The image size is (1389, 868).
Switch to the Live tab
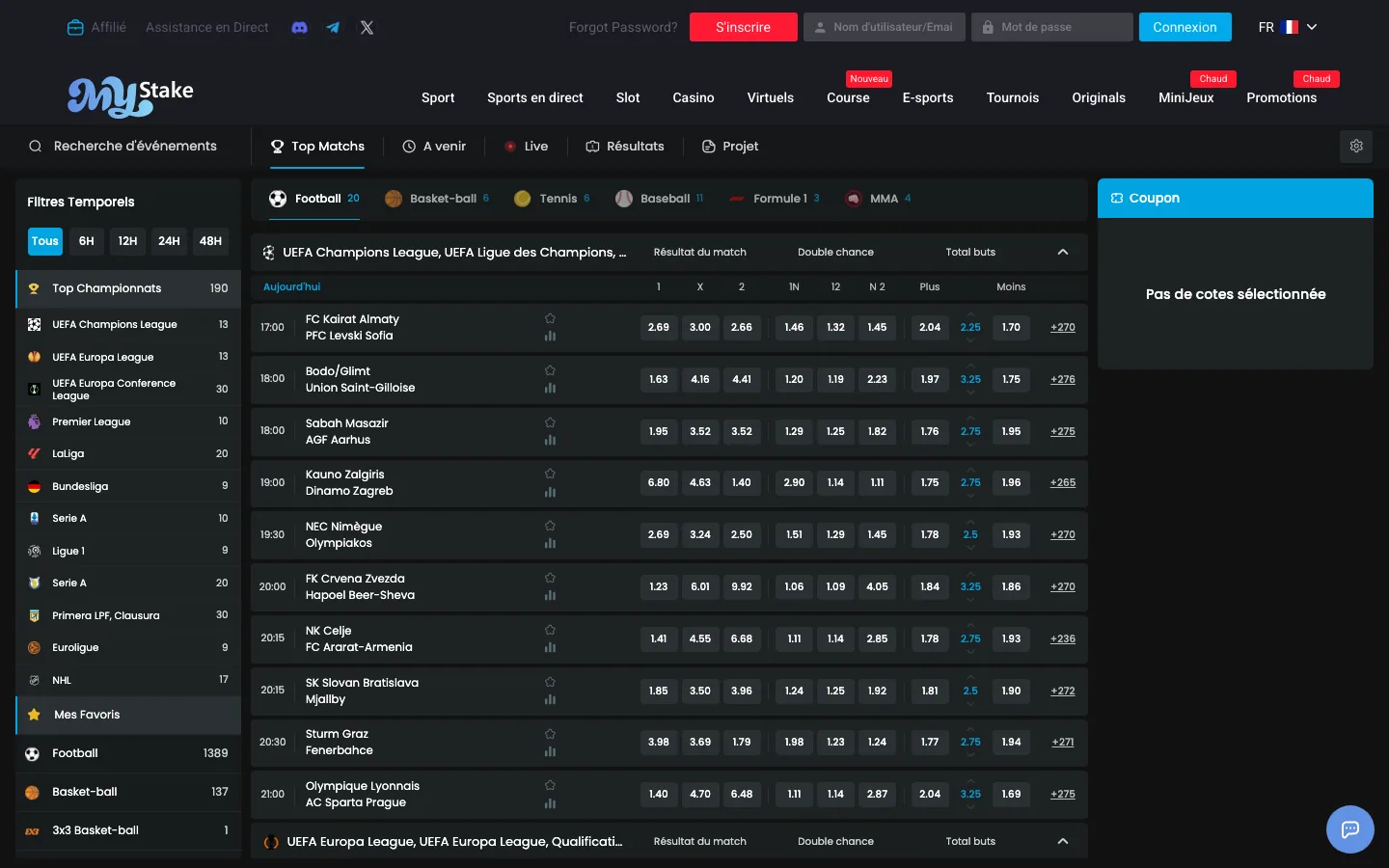pos(527,147)
